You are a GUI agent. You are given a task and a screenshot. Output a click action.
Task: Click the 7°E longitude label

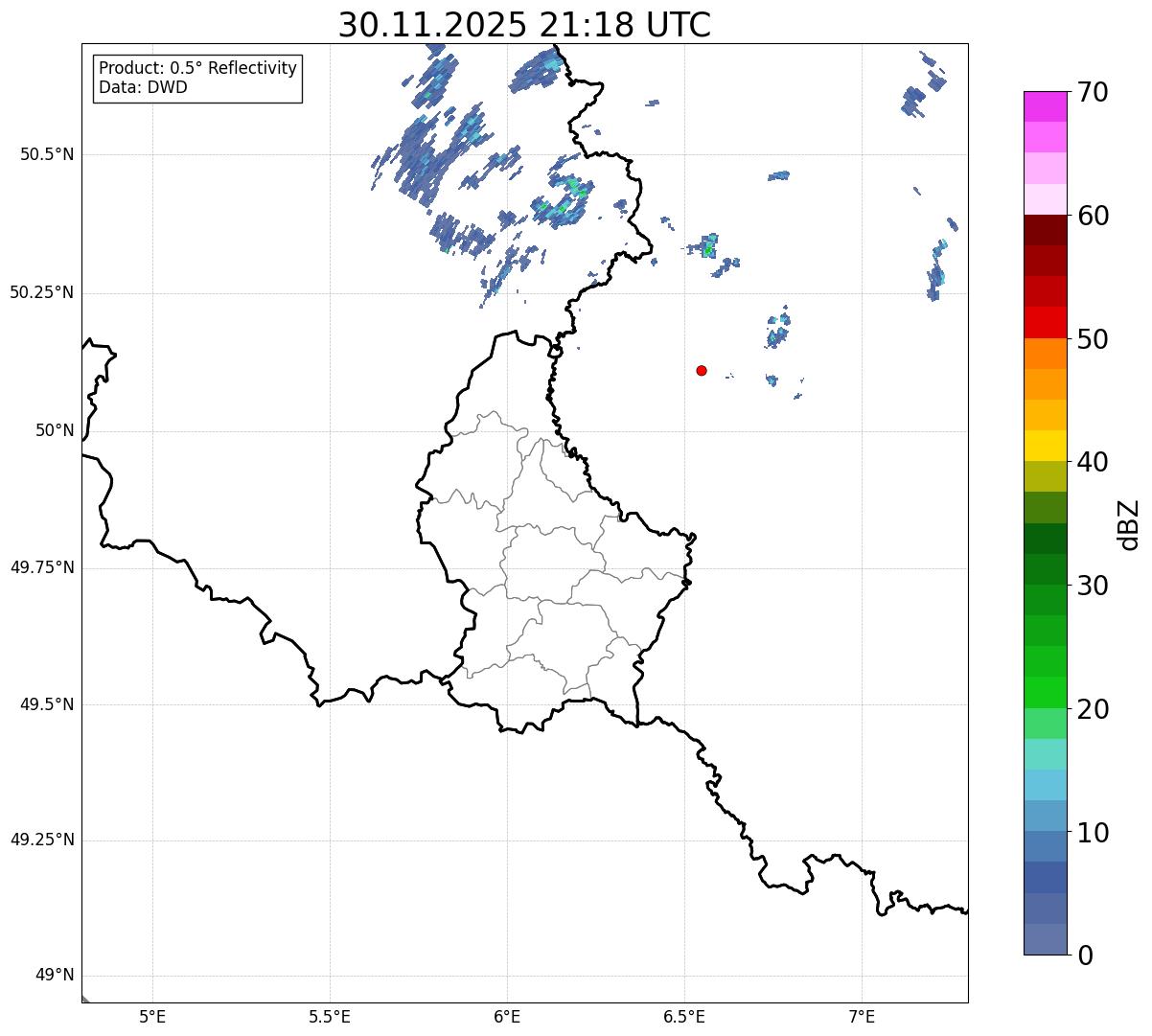[x=862, y=1016]
